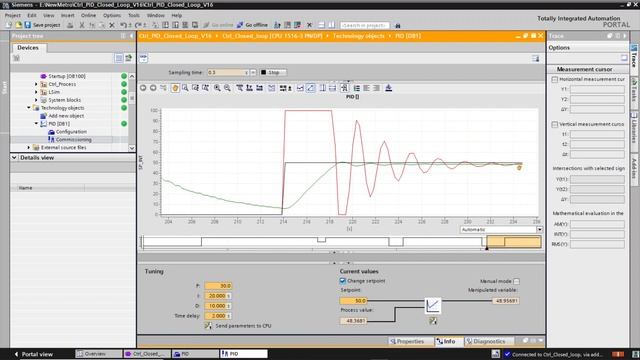Screen dimensions: 640x360
Task: Click the Setpoint input field
Action: [x=353, y=301]
